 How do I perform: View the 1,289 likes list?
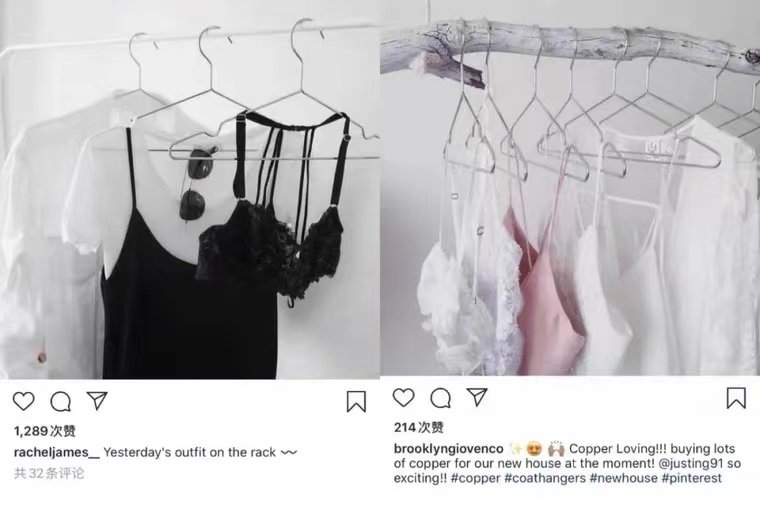click(x=45, y=431)
